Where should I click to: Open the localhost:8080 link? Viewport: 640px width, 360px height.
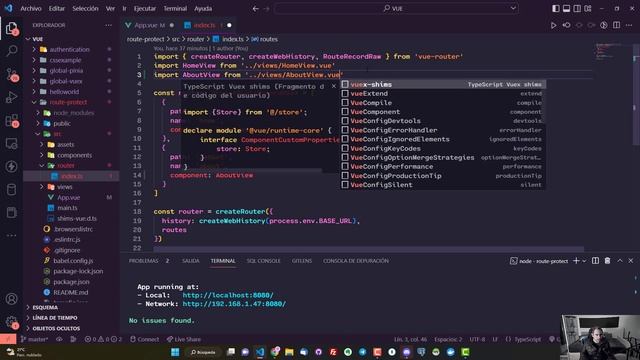[x=228, y=295]
